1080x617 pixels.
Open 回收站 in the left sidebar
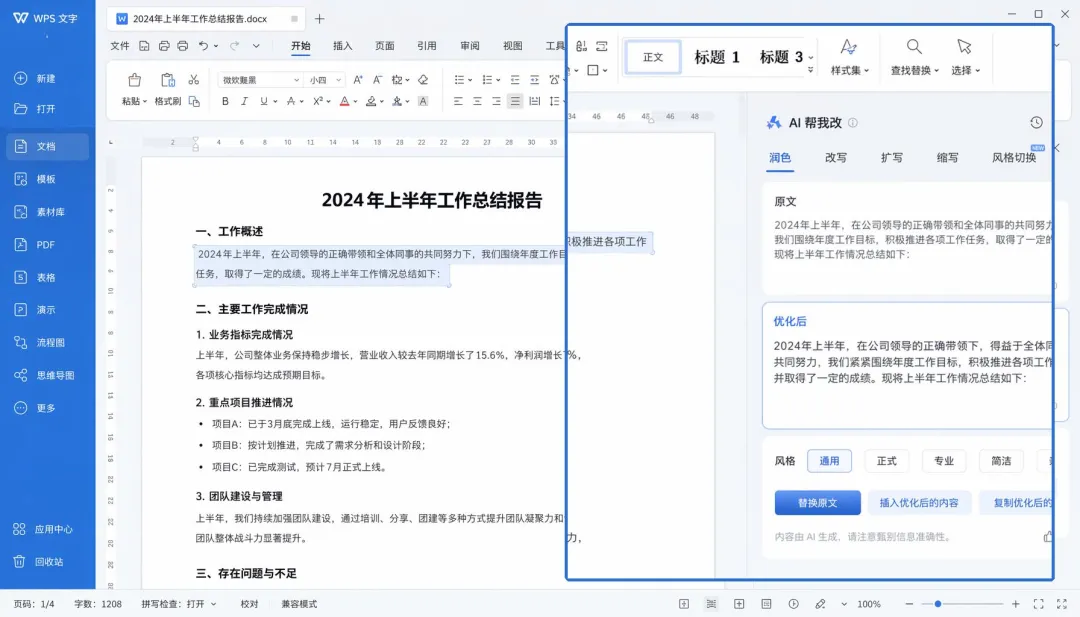(x=41, y=561)
